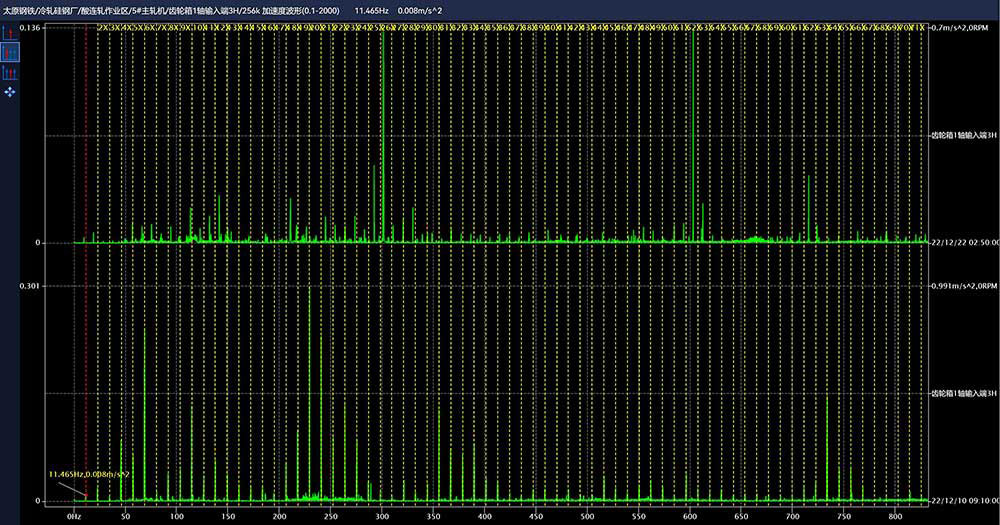This screenshot has width=1000, height=525.
Task: Click the 0.136 amplitude axis label
Action: pyautogui.click(x=30, y=28)
